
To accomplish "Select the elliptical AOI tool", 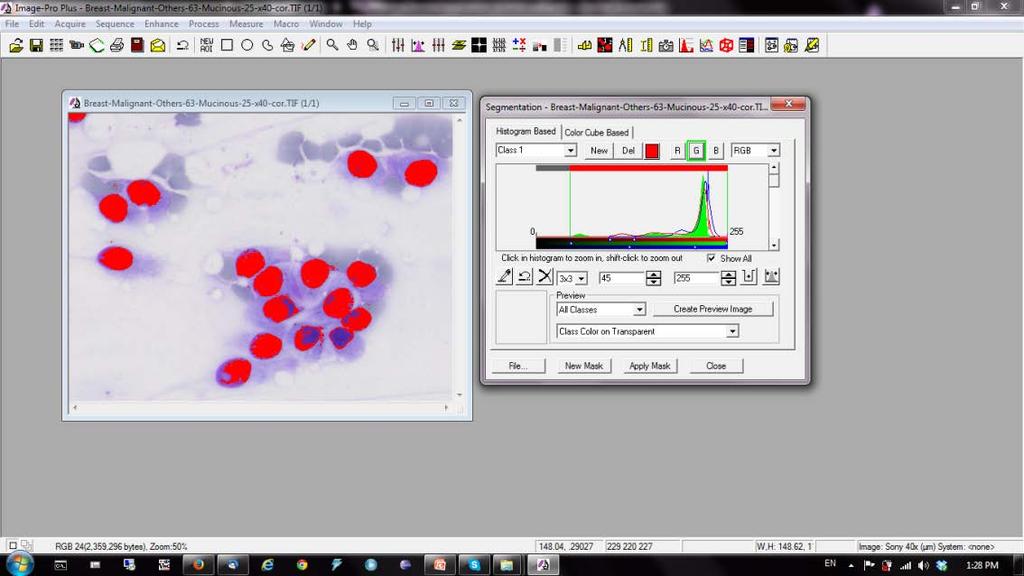I will click(x=247, y=46).
